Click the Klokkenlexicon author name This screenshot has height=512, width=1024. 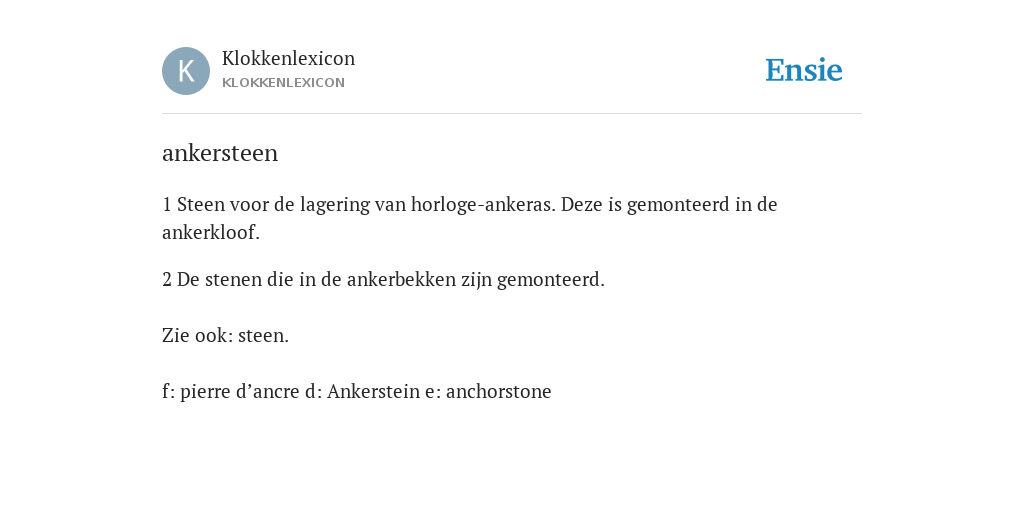(x=289, y=58)
